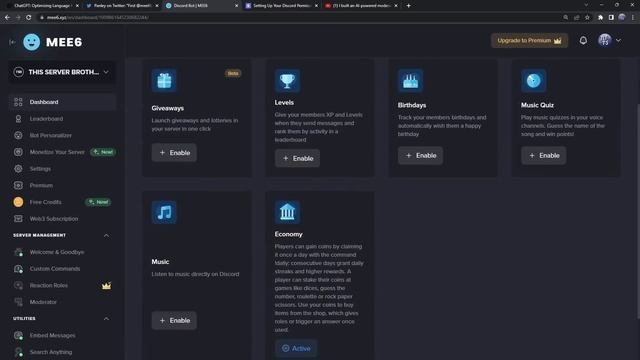Click the Dashboard grid icon in sidebar
Viewport: 640px width, 360px height.
18,102
